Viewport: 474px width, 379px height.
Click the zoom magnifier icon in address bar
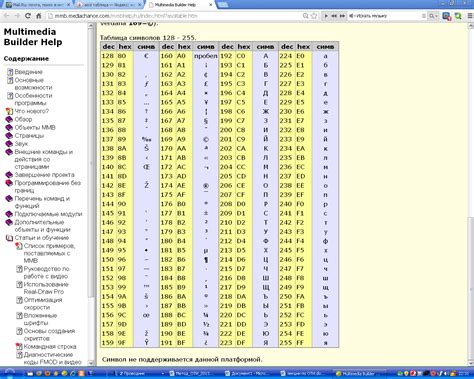point(305,16)
